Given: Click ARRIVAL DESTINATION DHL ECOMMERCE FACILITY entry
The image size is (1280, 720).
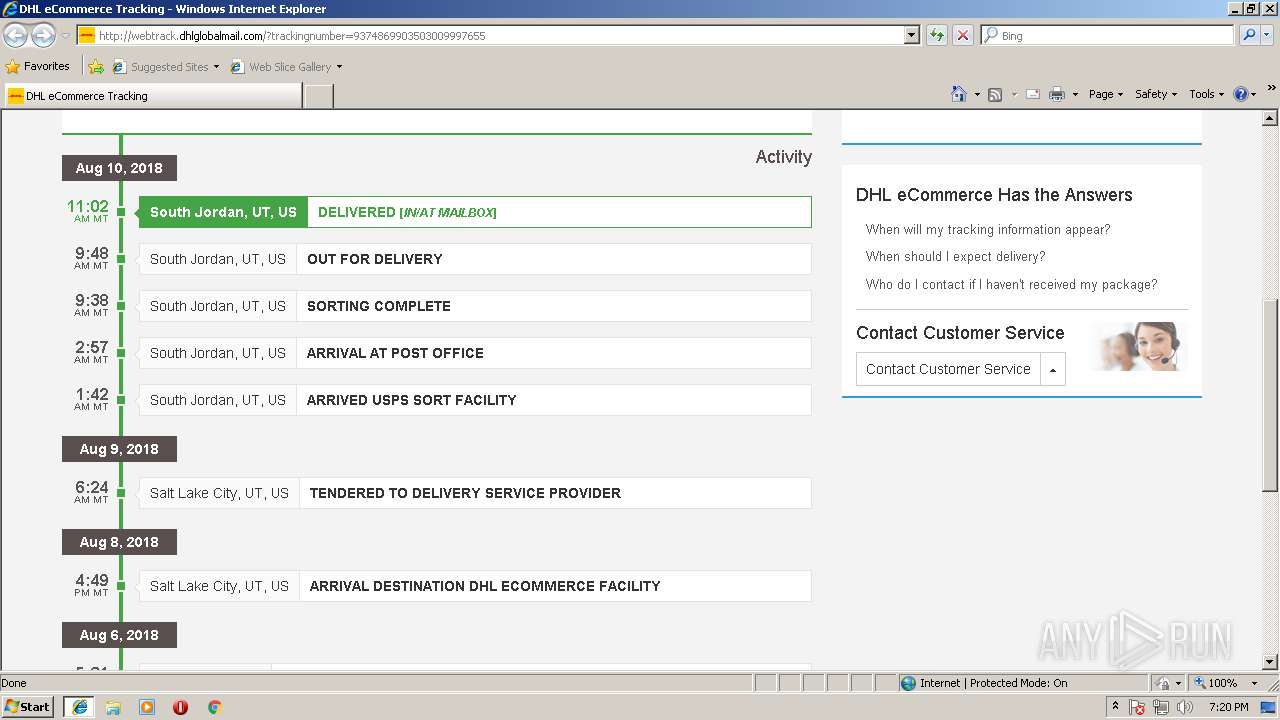Looking at the screenshot, I should click(x=475, y=586).
